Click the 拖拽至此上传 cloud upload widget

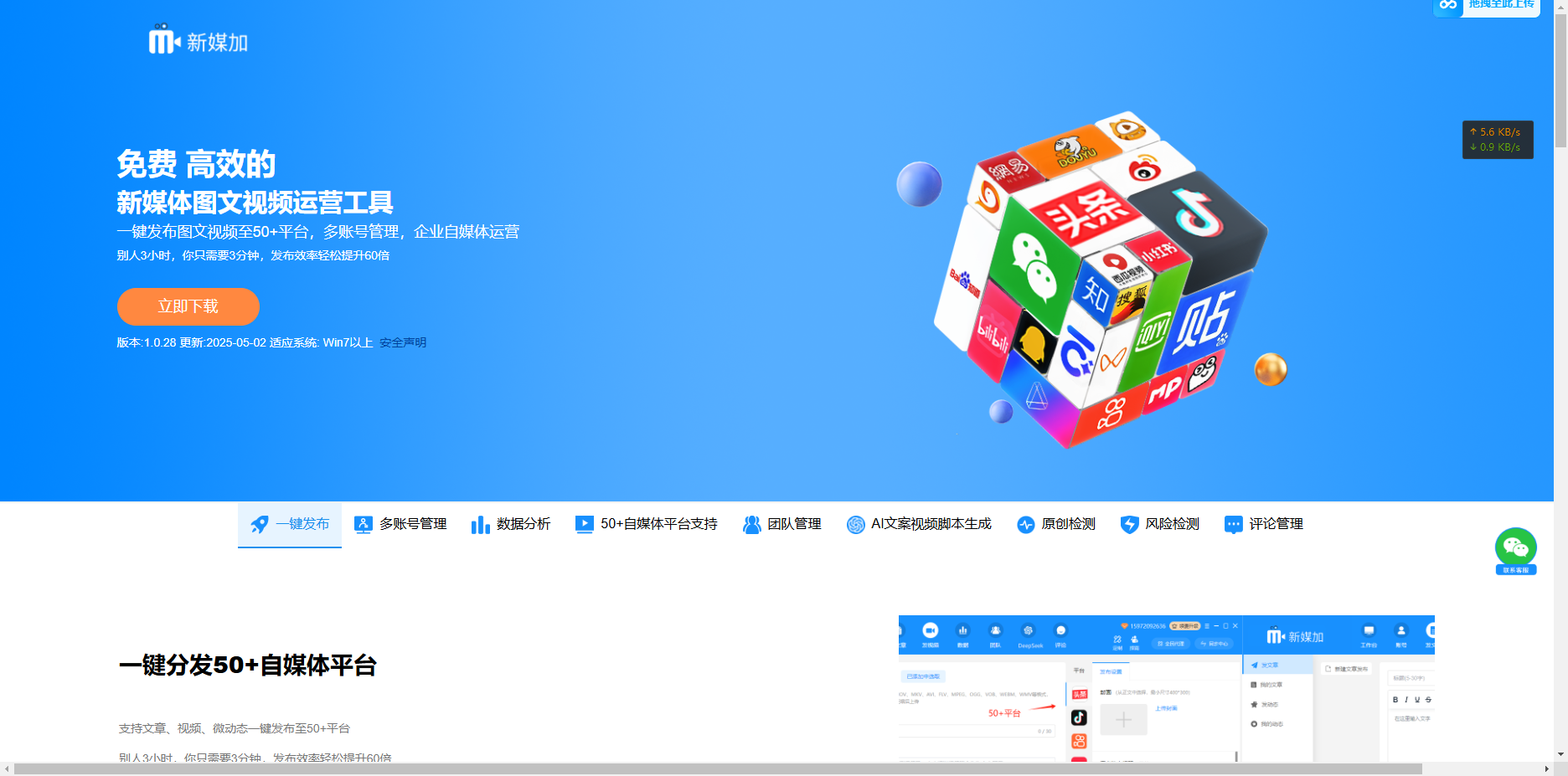1487,7
